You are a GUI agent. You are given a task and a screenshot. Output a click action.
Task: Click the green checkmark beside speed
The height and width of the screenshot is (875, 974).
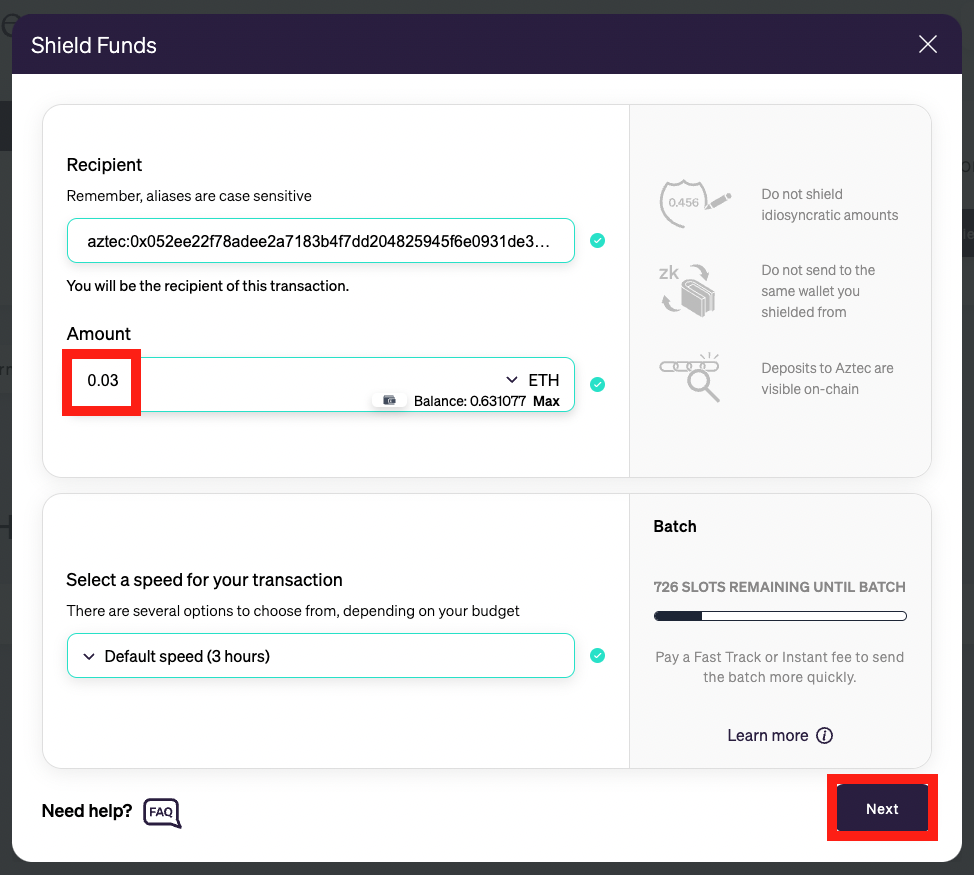(x=598, y=656)
